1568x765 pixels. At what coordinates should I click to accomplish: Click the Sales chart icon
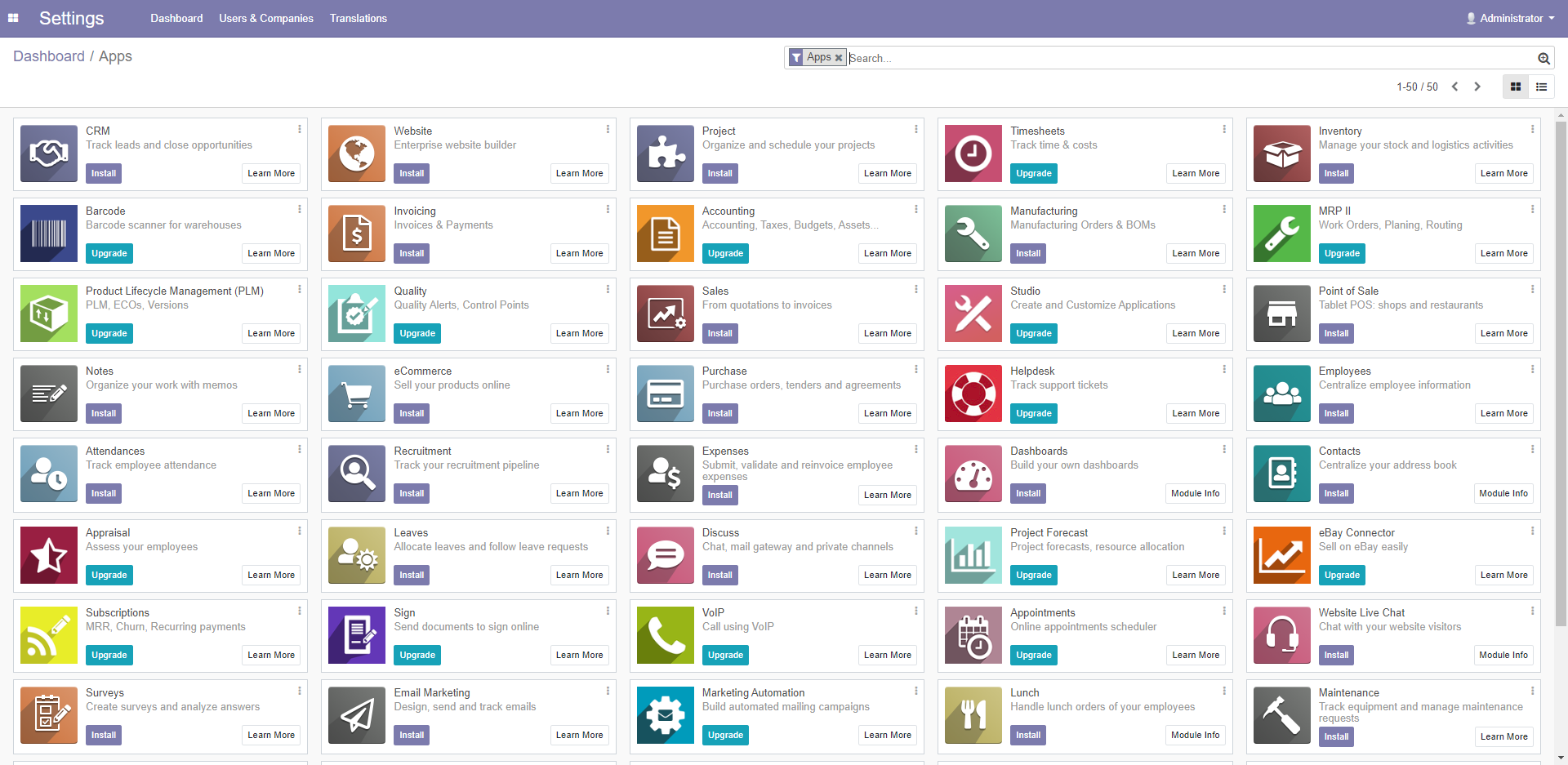pos(666,314)
